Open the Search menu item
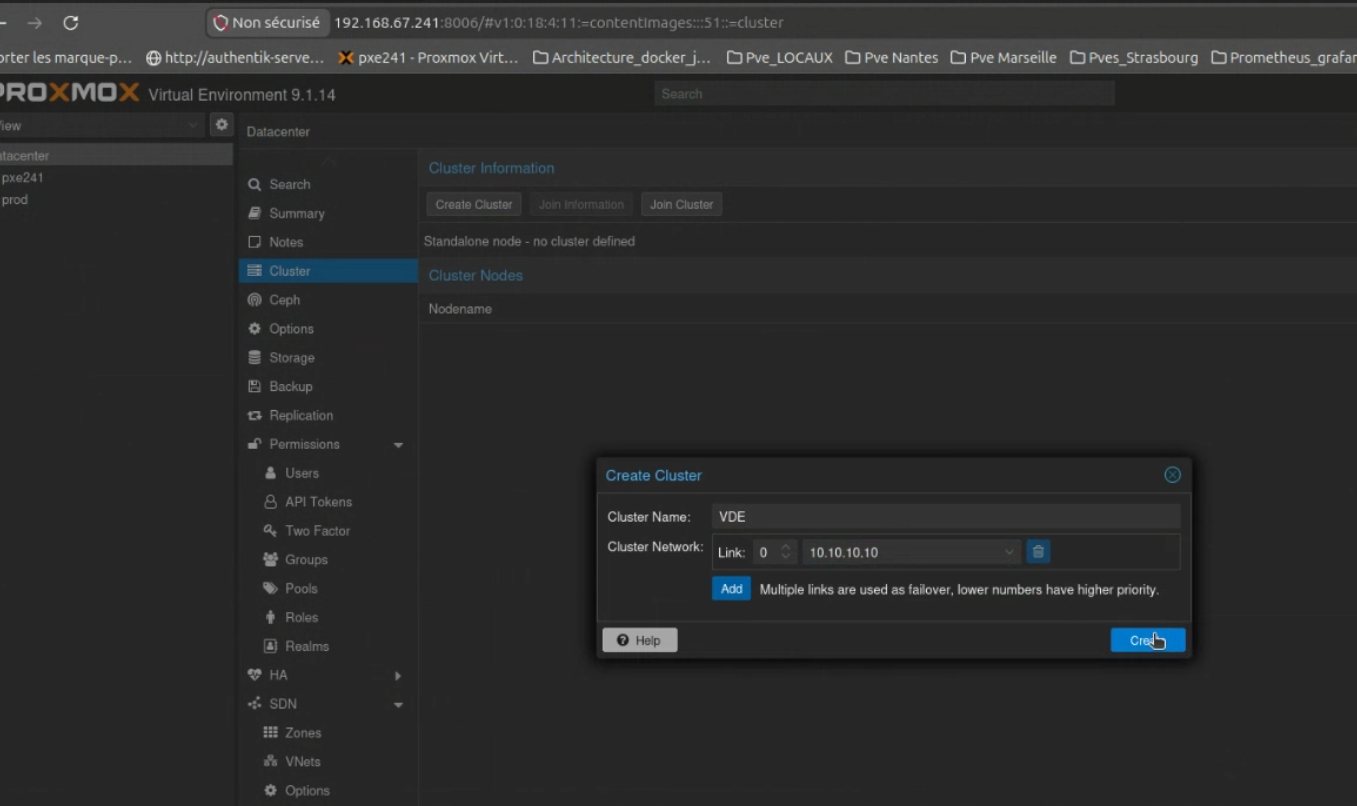Viewport: 1357px width, 806px height. [328, 185]
